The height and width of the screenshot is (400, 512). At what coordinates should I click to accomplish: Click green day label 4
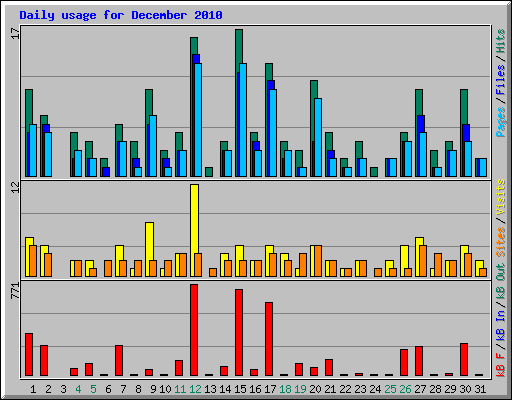[78, 389]
